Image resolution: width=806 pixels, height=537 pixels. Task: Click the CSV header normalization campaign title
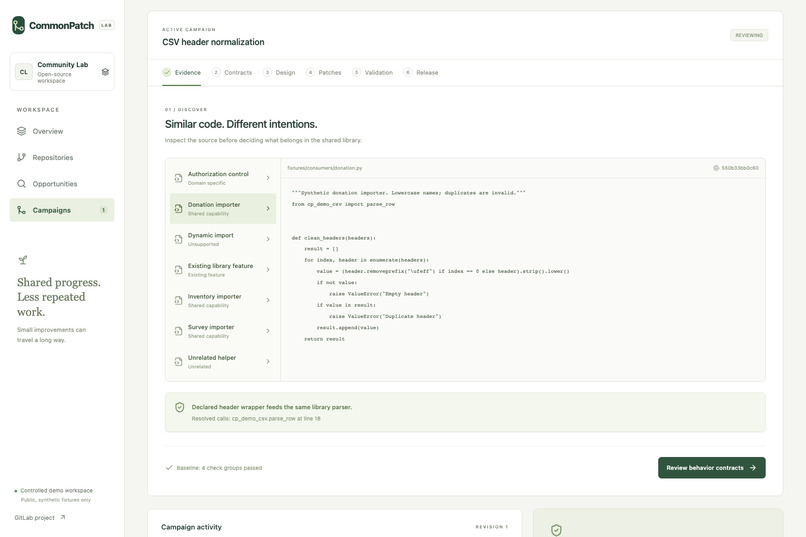pyautogui.click(x=213, y=42)
